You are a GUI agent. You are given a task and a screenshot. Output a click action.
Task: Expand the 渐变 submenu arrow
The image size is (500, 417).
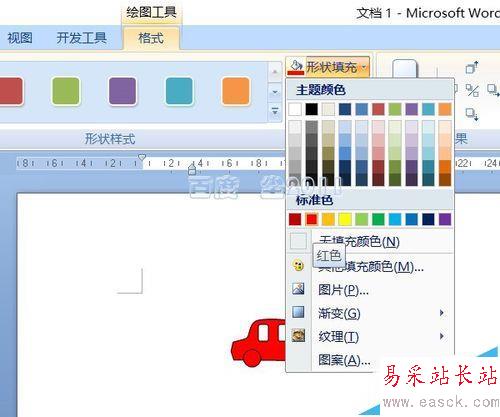pyautogui.click(x=442, y=313)
